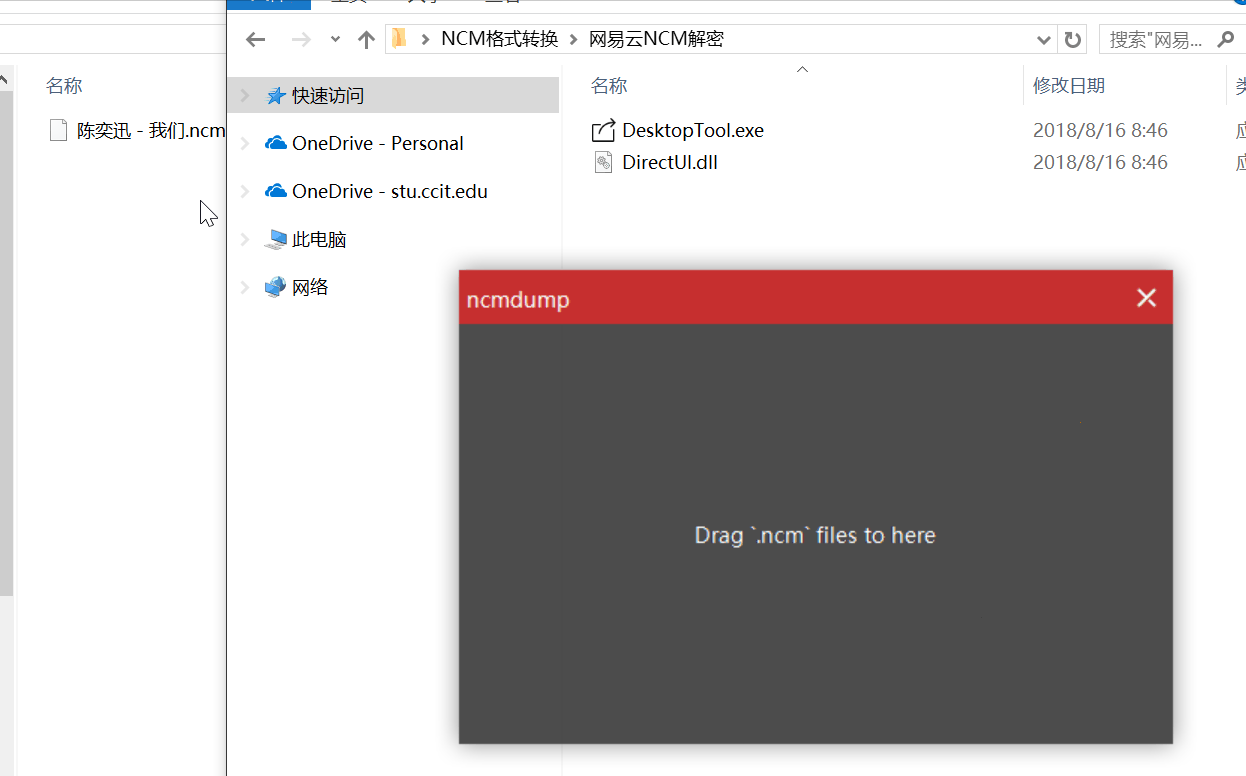Viewport: 1246px width, 776px height.
Task: Expand breadcrumb chevron after NCM格式转换
Action: click(x=574, y=40)
